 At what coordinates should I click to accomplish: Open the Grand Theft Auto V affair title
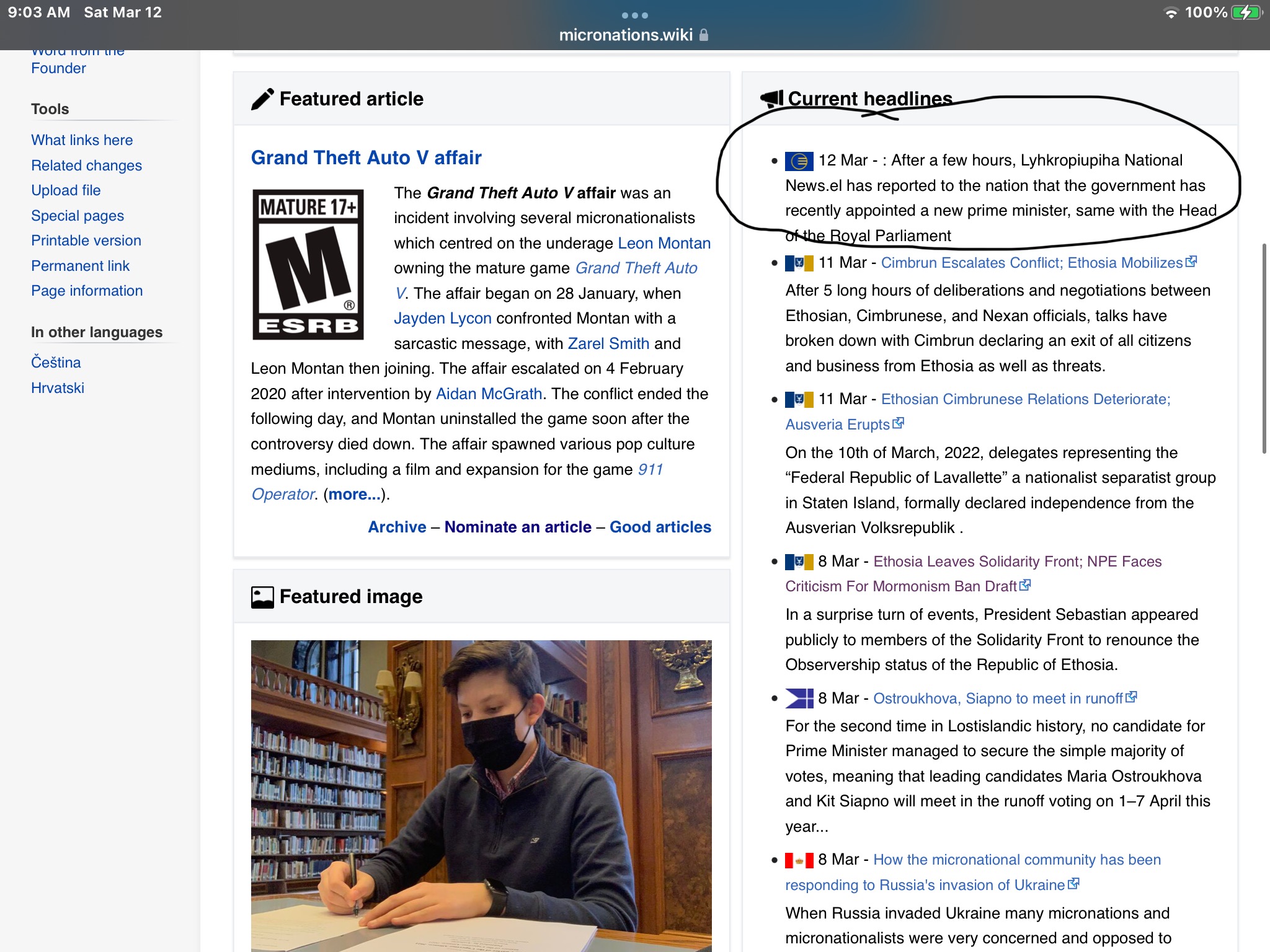366,157
